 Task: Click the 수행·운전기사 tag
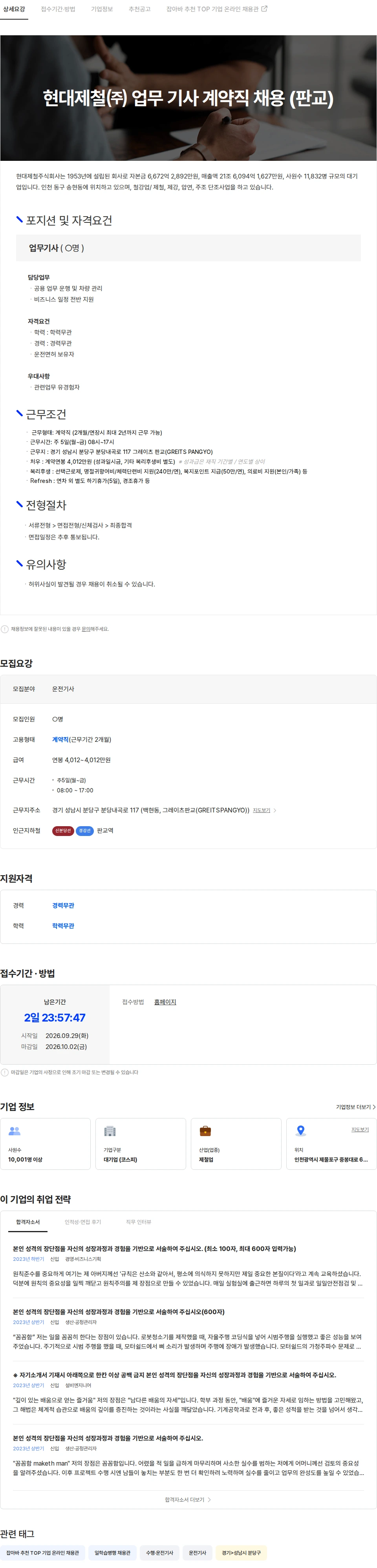(x=159, y=1553)
